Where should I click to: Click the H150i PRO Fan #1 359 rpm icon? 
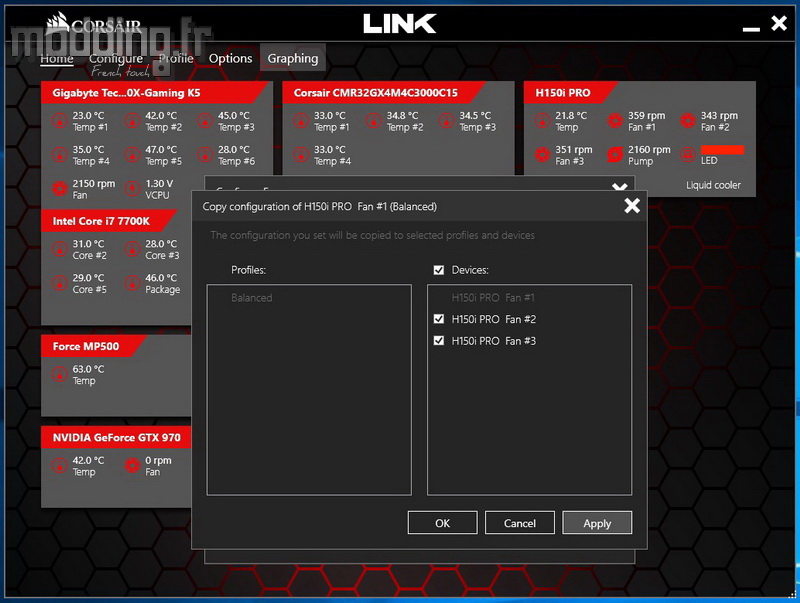coord(615,121)
